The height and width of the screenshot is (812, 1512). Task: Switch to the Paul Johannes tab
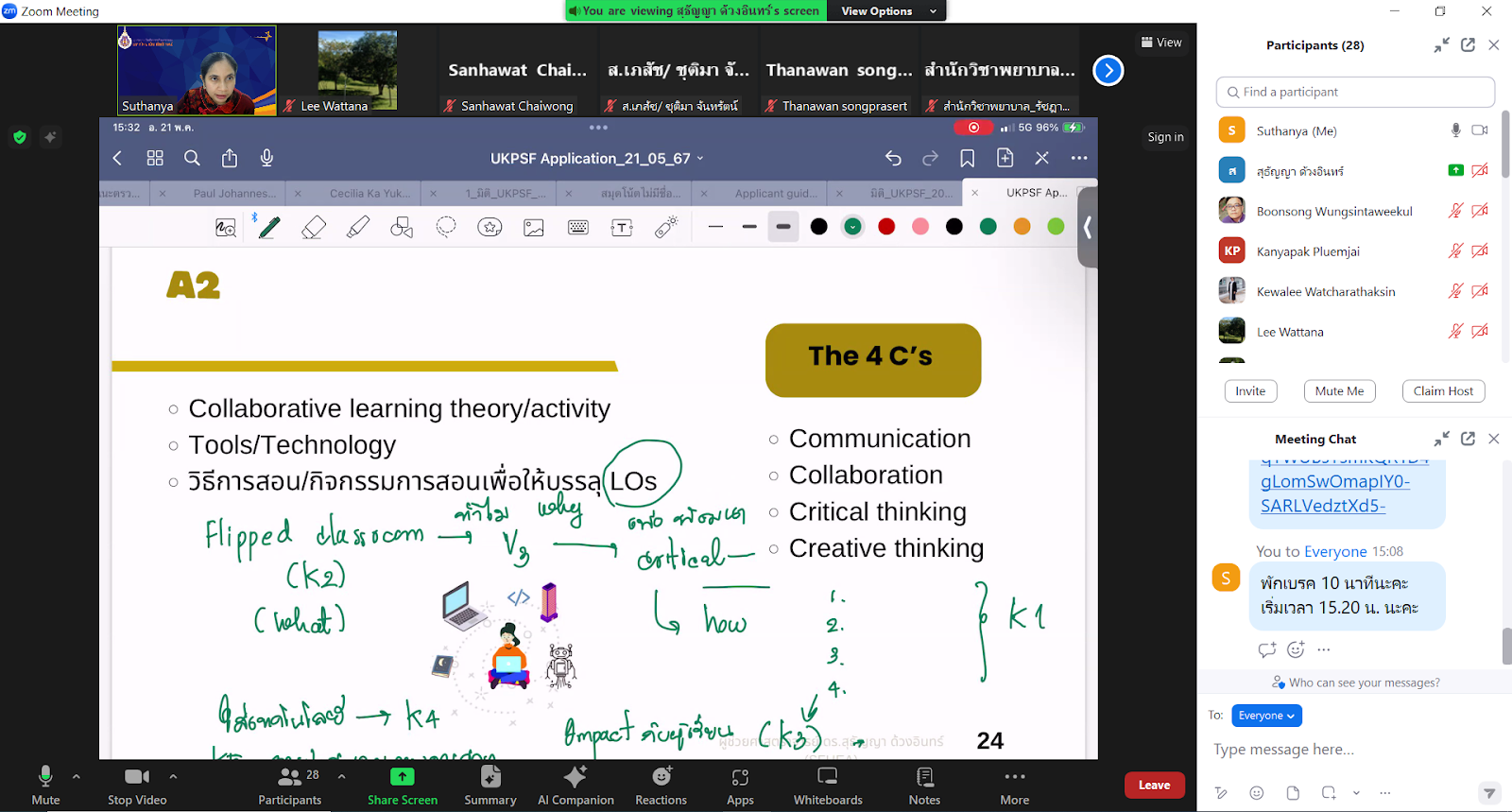point(234,193)
